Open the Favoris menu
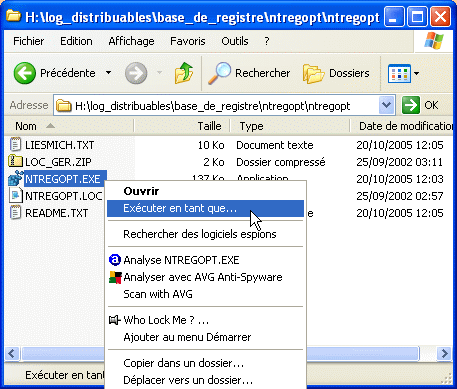The image size is (457, 389). pos(188,41)
